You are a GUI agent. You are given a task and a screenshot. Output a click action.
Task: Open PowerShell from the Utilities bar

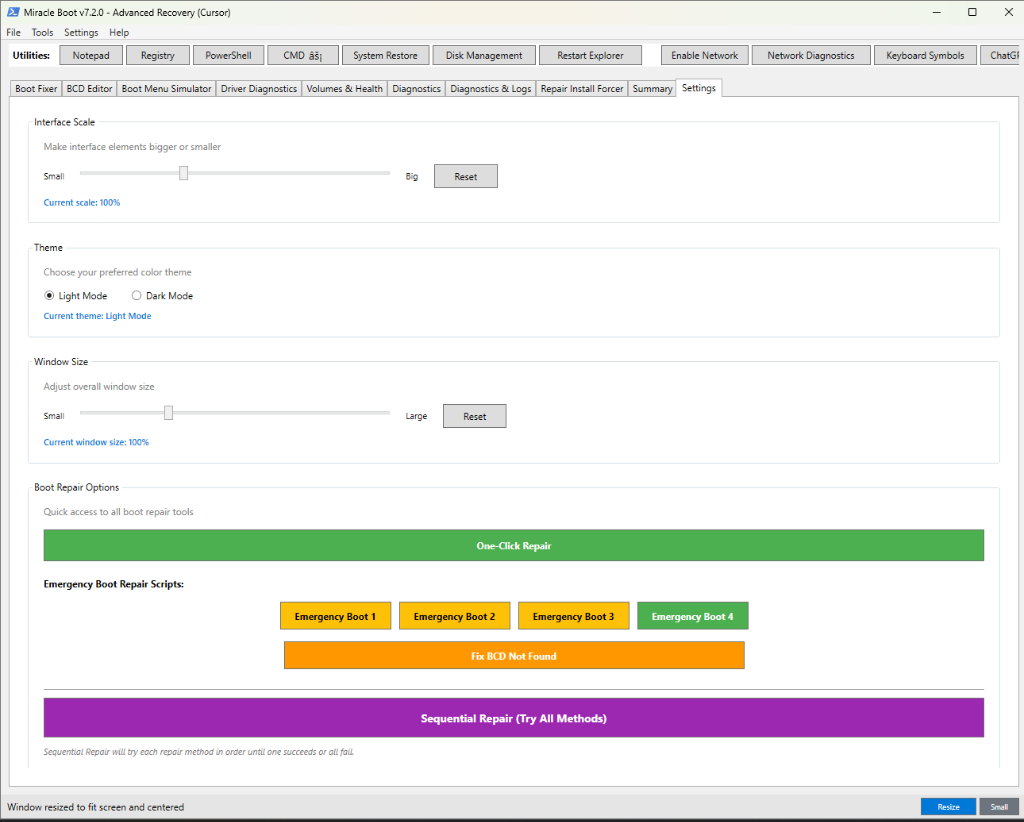tap(229, 56)
